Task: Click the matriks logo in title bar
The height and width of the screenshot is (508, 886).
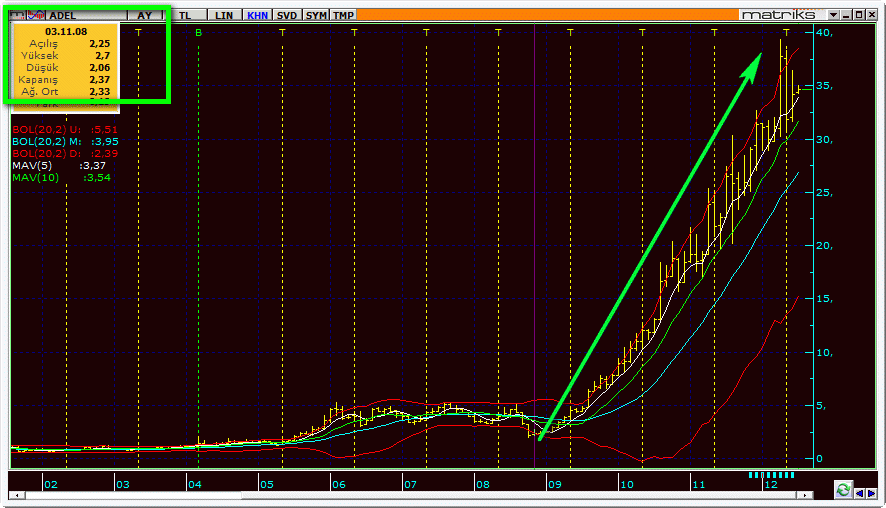Action: pos(779,15)
